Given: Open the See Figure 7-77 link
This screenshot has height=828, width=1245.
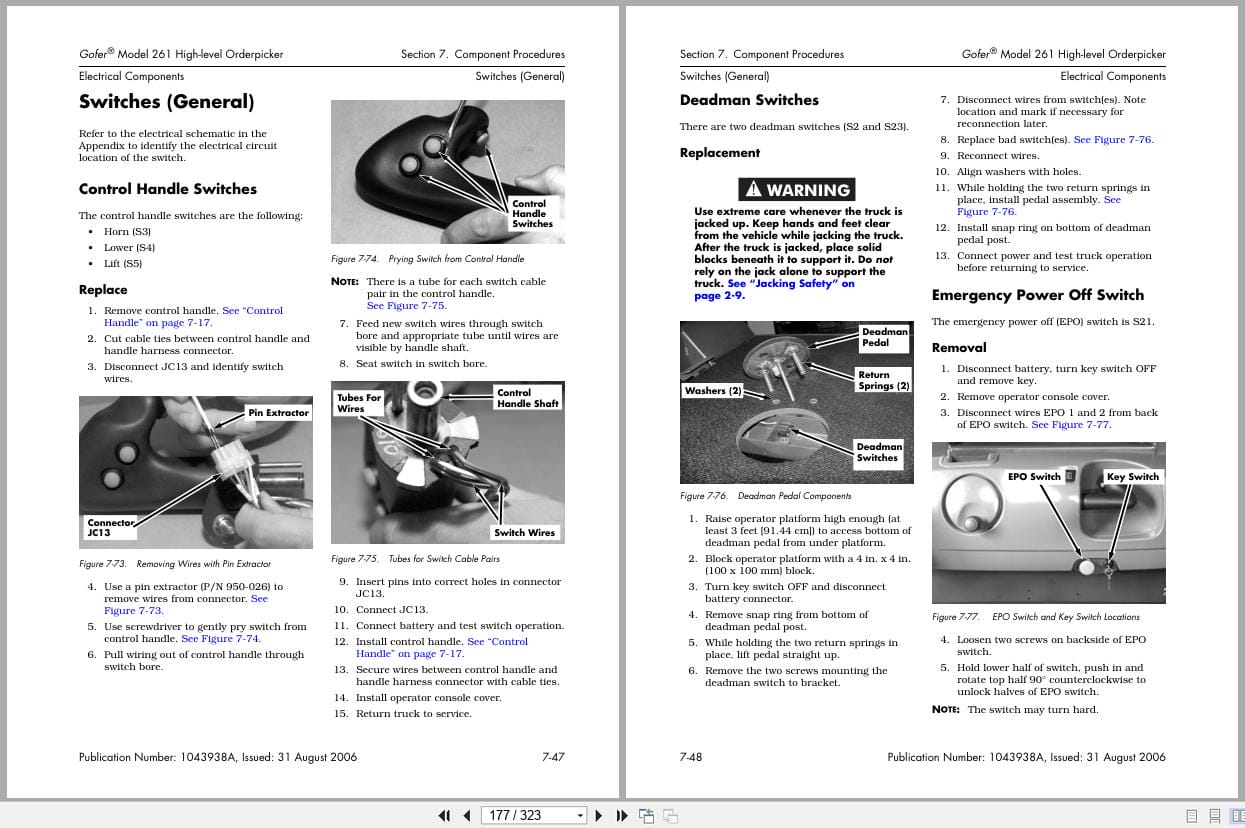Looking at the screenshot, I should [1071, 424].
